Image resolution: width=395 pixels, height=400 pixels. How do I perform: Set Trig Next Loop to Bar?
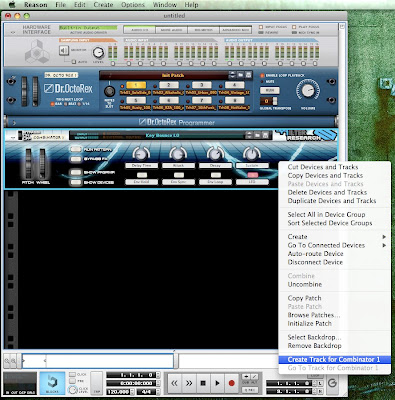[52, 104]
